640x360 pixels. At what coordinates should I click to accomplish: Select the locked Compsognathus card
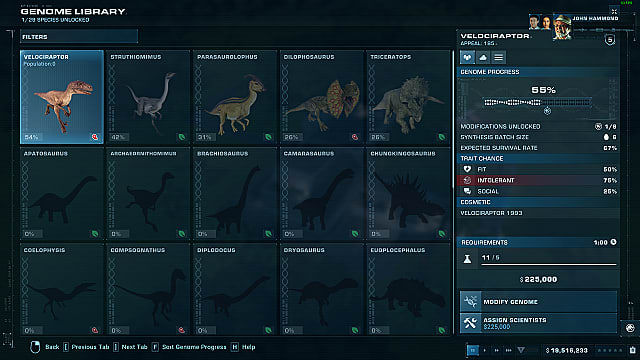148,290
